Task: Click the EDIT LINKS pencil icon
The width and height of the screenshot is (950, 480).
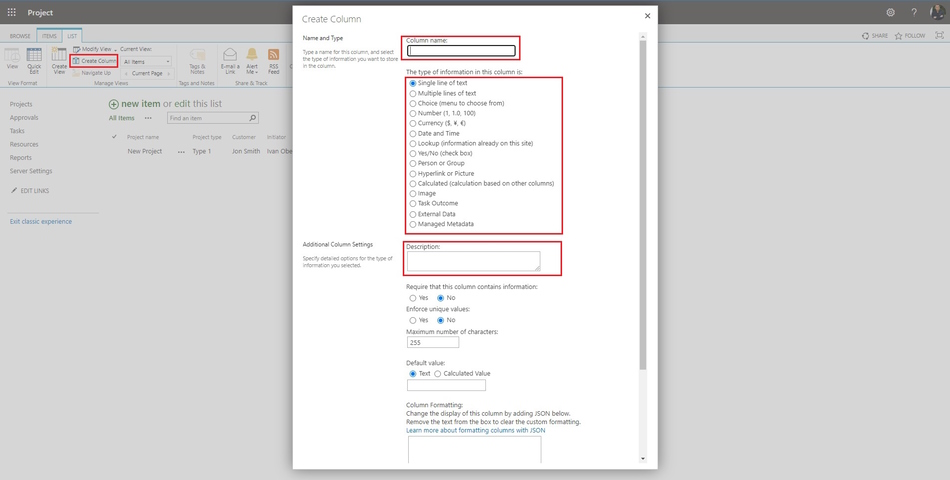Action: [x=15, y=190]
